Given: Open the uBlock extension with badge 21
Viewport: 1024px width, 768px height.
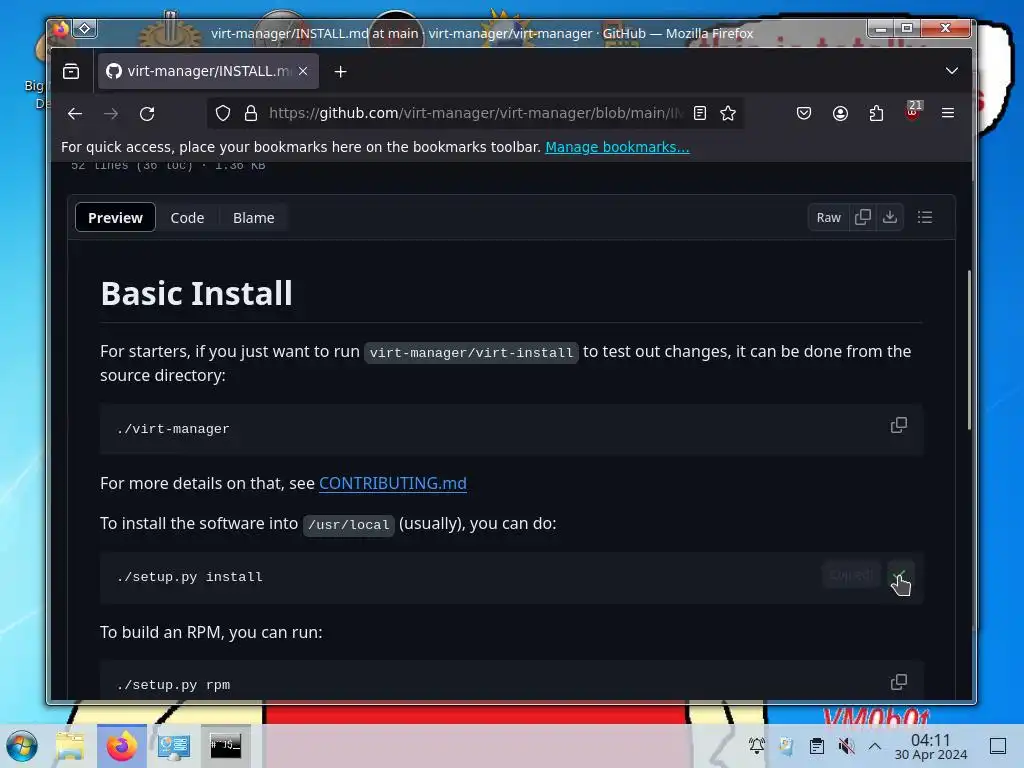Looking at the screenshot, I should point(913,111).
